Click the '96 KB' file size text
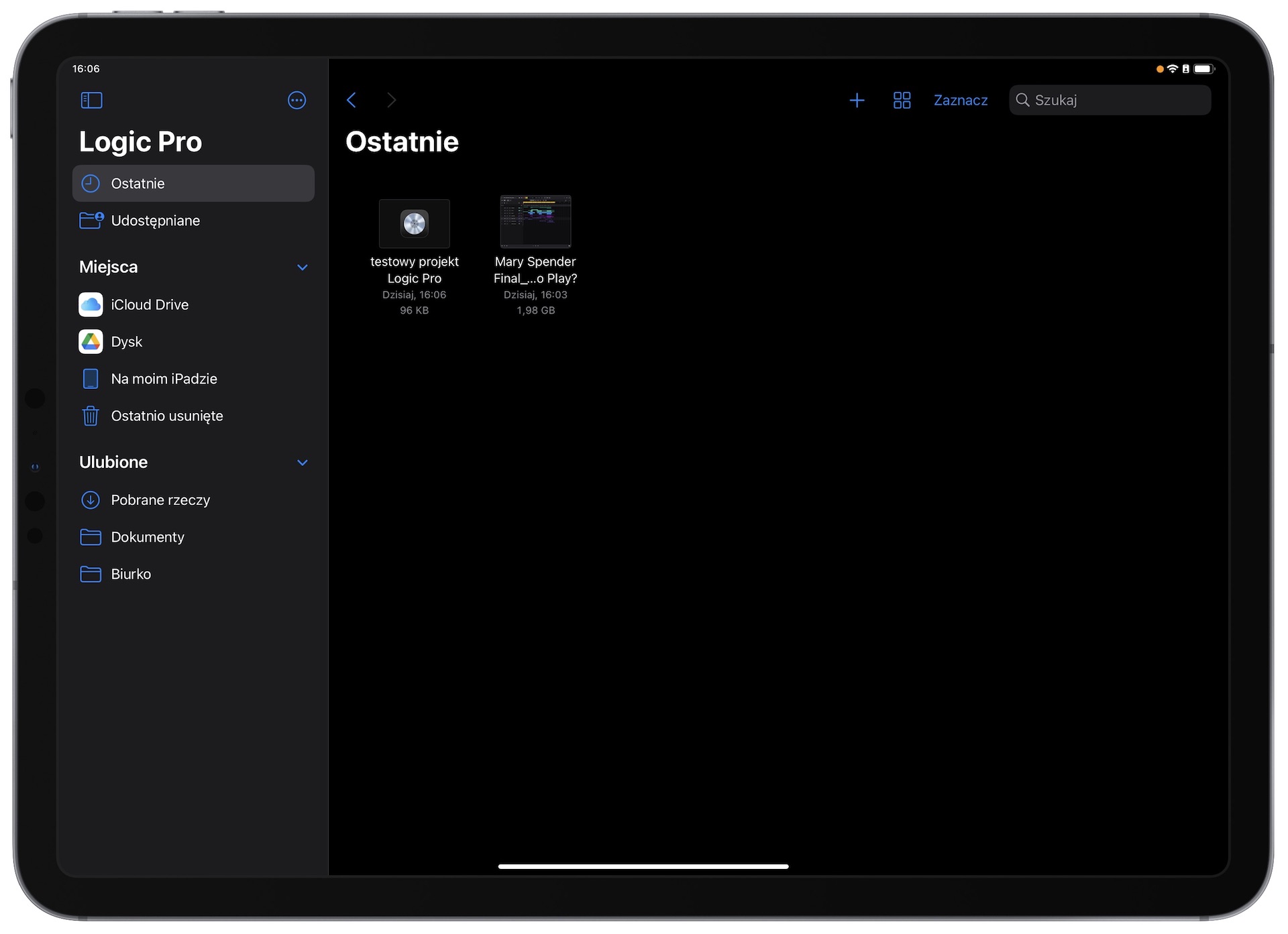The height and width of the screenshot is (934, 1288). 415,311
